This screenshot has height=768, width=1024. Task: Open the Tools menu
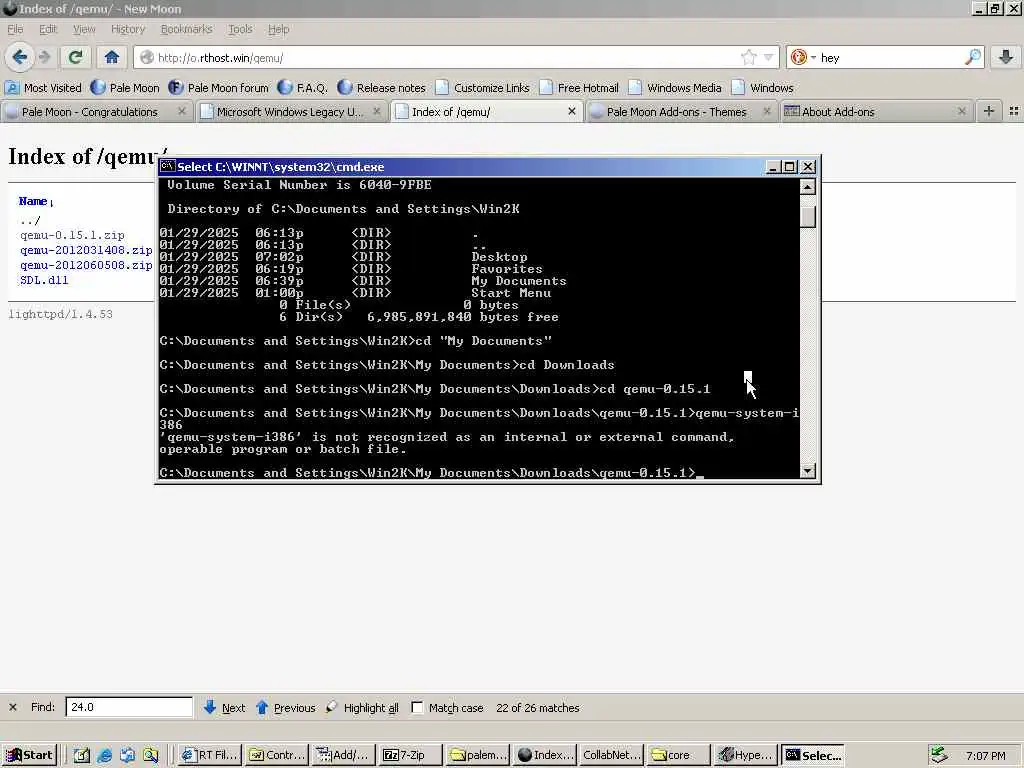[240, 29]
